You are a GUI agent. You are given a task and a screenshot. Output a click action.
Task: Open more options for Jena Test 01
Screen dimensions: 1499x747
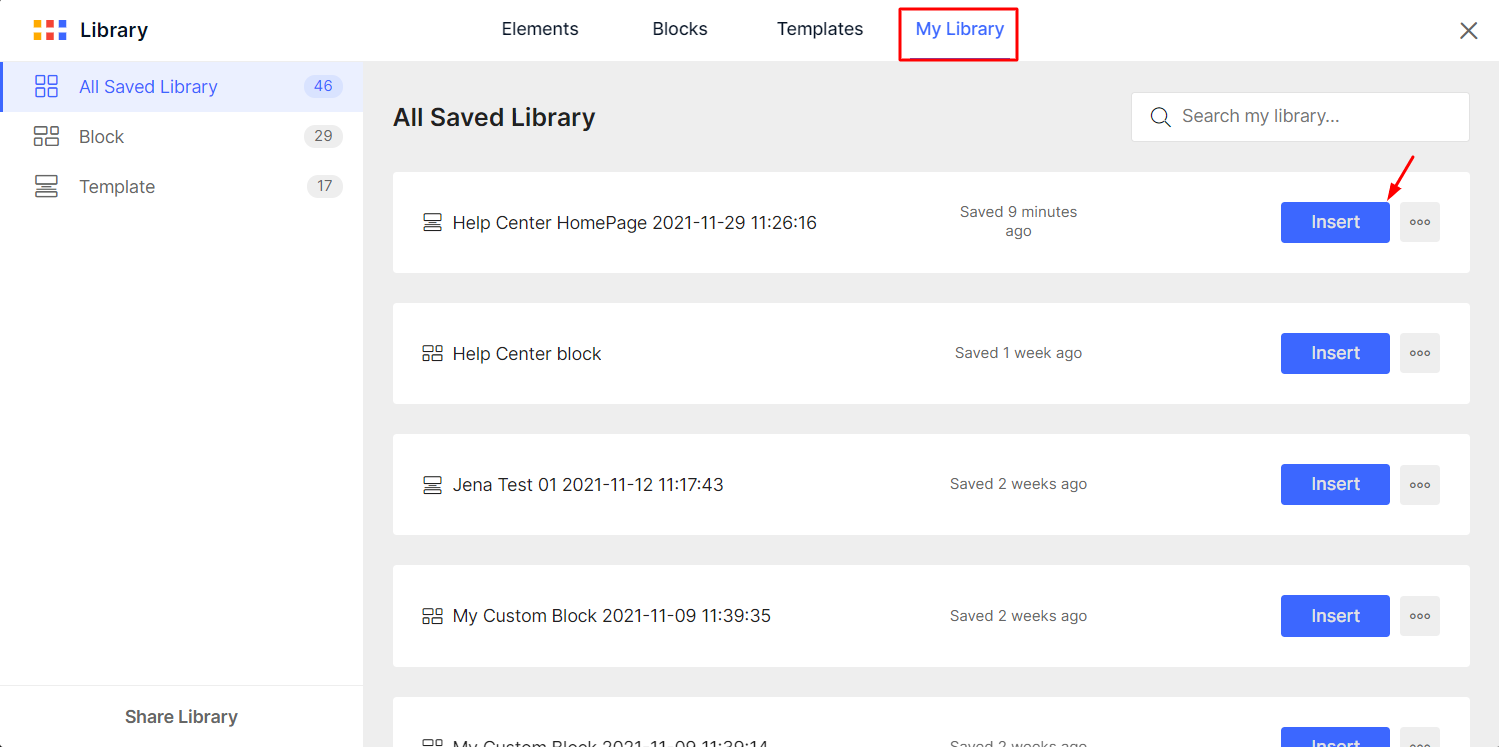tap(1420, 485)
